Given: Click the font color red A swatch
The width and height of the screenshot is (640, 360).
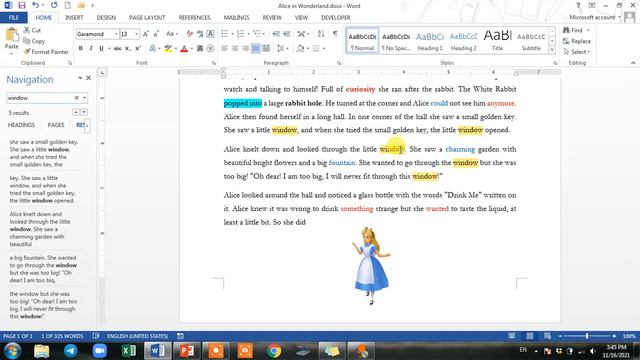Looking at the screenshot, I should point(184,49).
